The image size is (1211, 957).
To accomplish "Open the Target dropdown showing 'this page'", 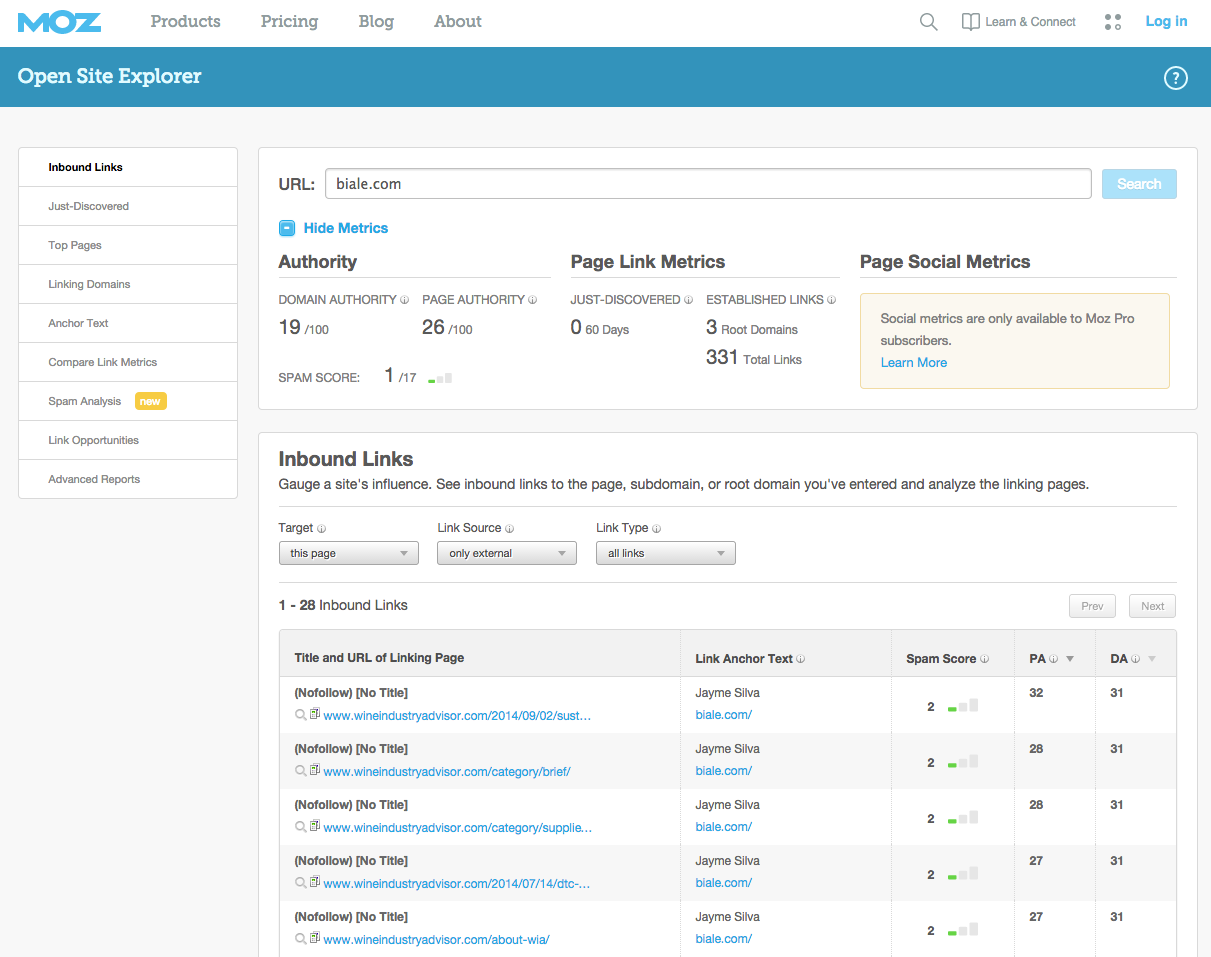I will click(348, 553).
